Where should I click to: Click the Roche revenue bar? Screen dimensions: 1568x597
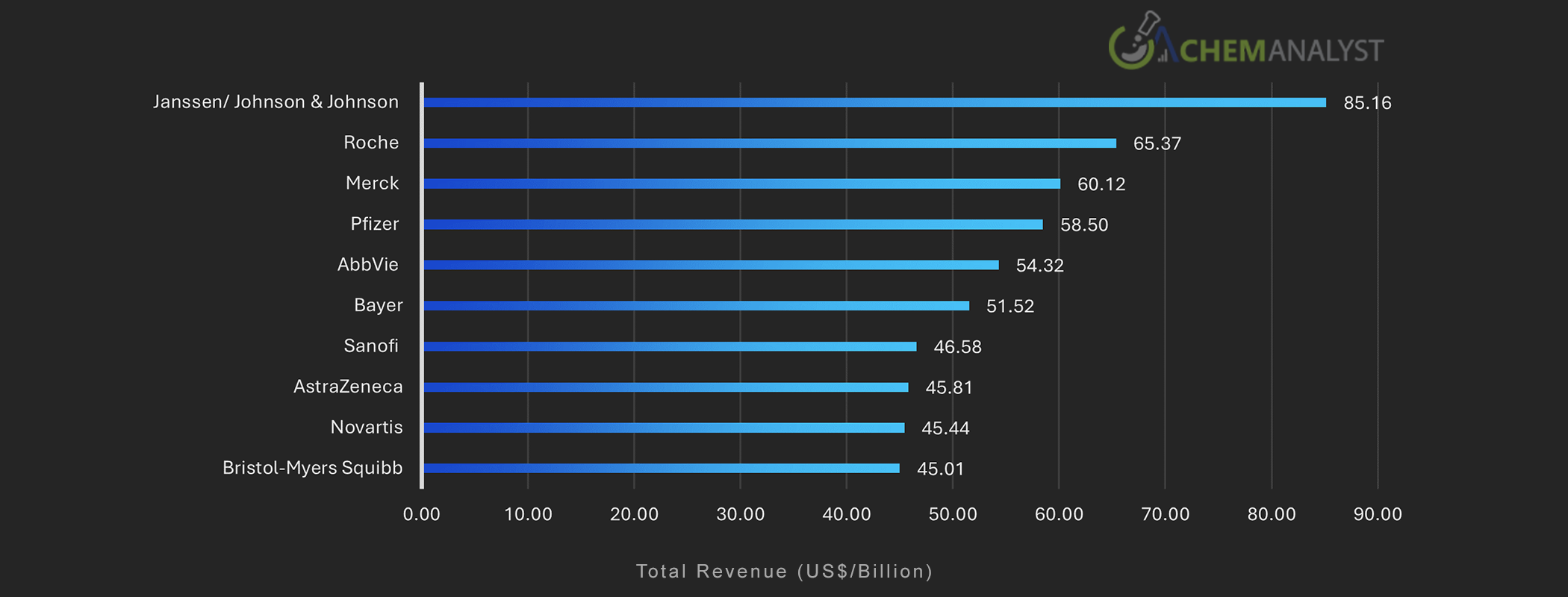tap(770, 143)
